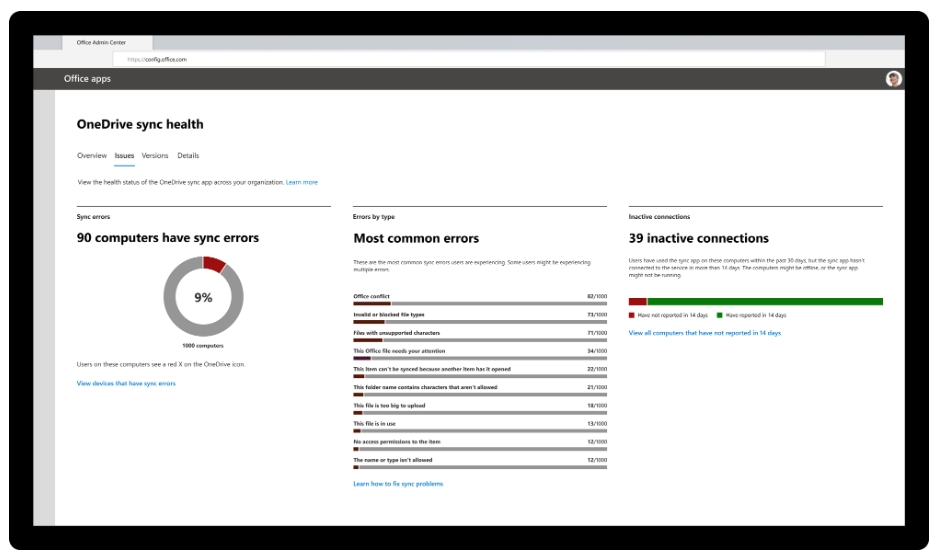The height and width of the screenshot is (553, 937).
Task: Click the Learn more link
Action: (302, 182)
